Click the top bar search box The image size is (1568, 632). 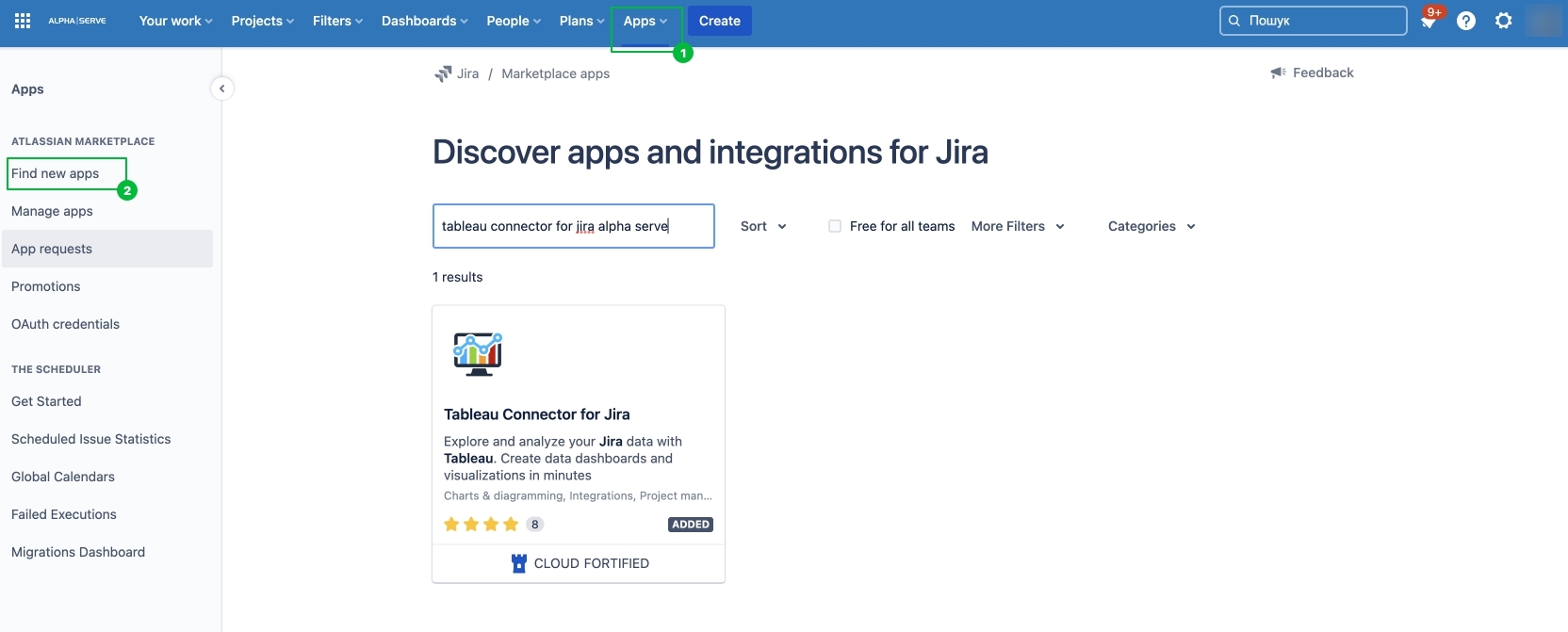point(1314,21)
